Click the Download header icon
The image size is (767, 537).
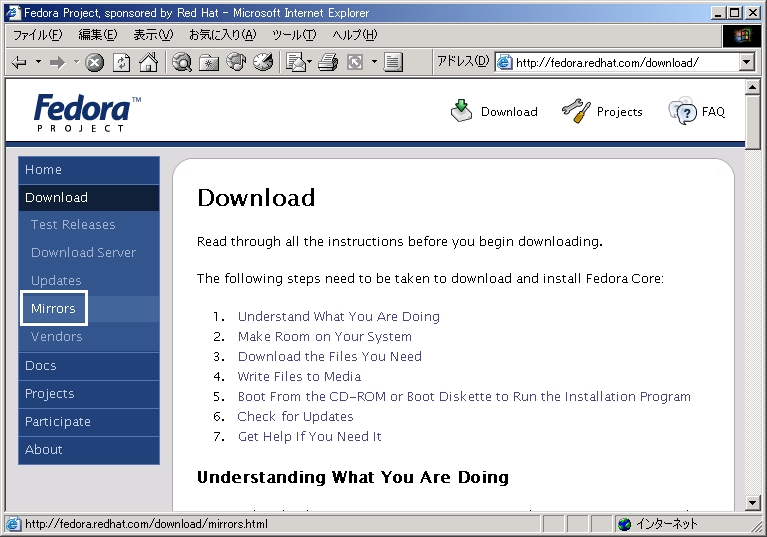pyautogui.click(x=461, y=111)
